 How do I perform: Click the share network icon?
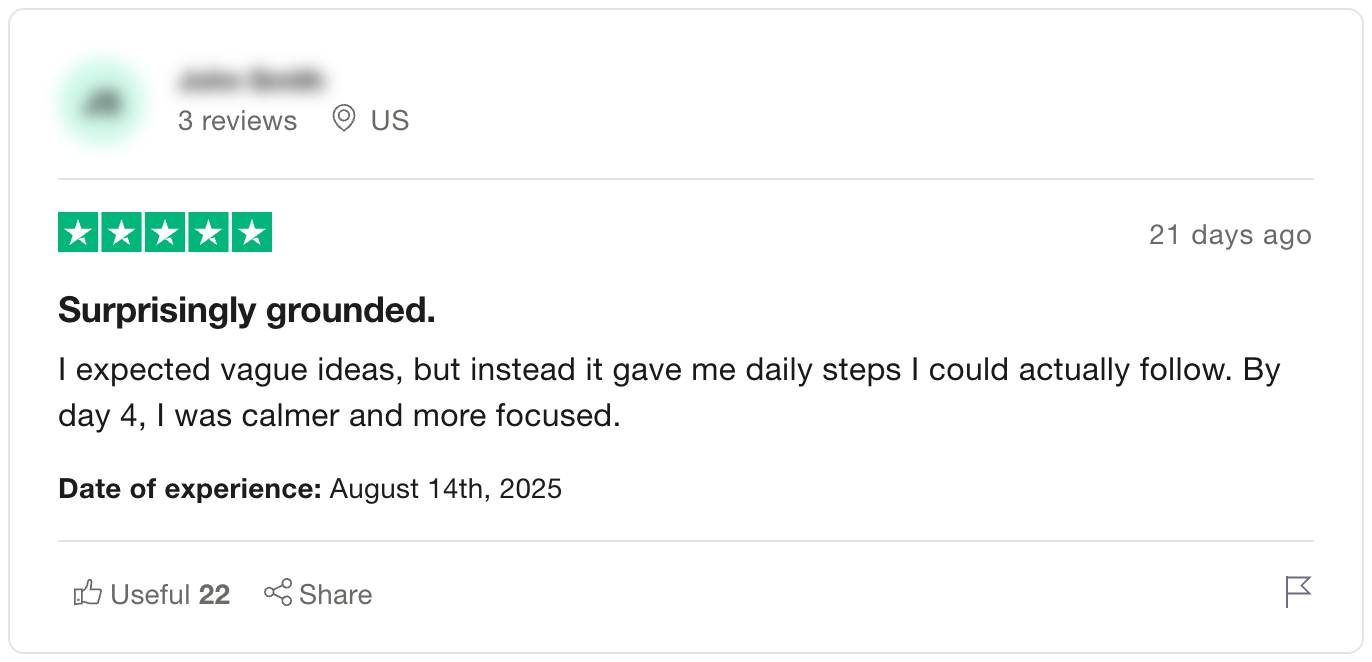click(x=278, y=593)
